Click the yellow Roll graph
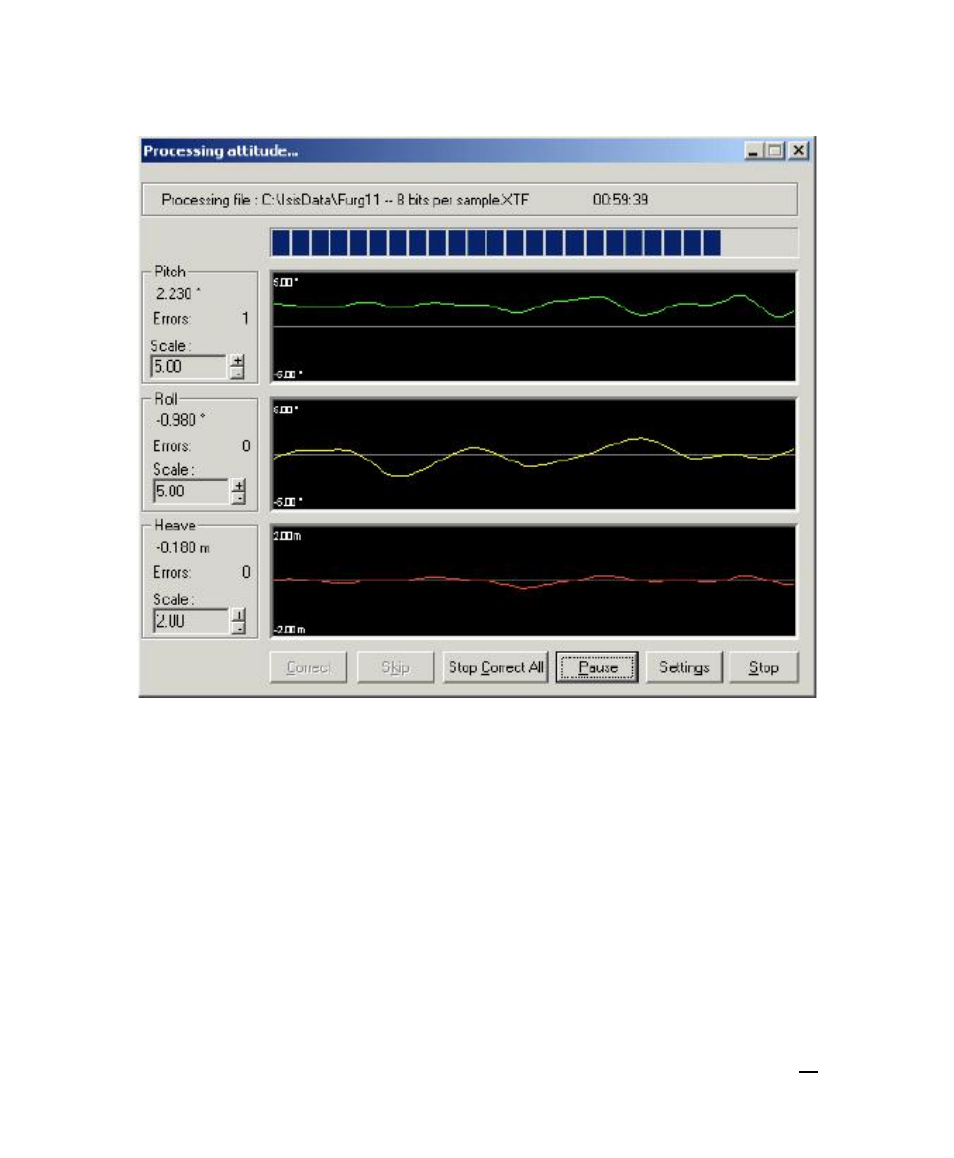954x1158 pixels. 534,454
